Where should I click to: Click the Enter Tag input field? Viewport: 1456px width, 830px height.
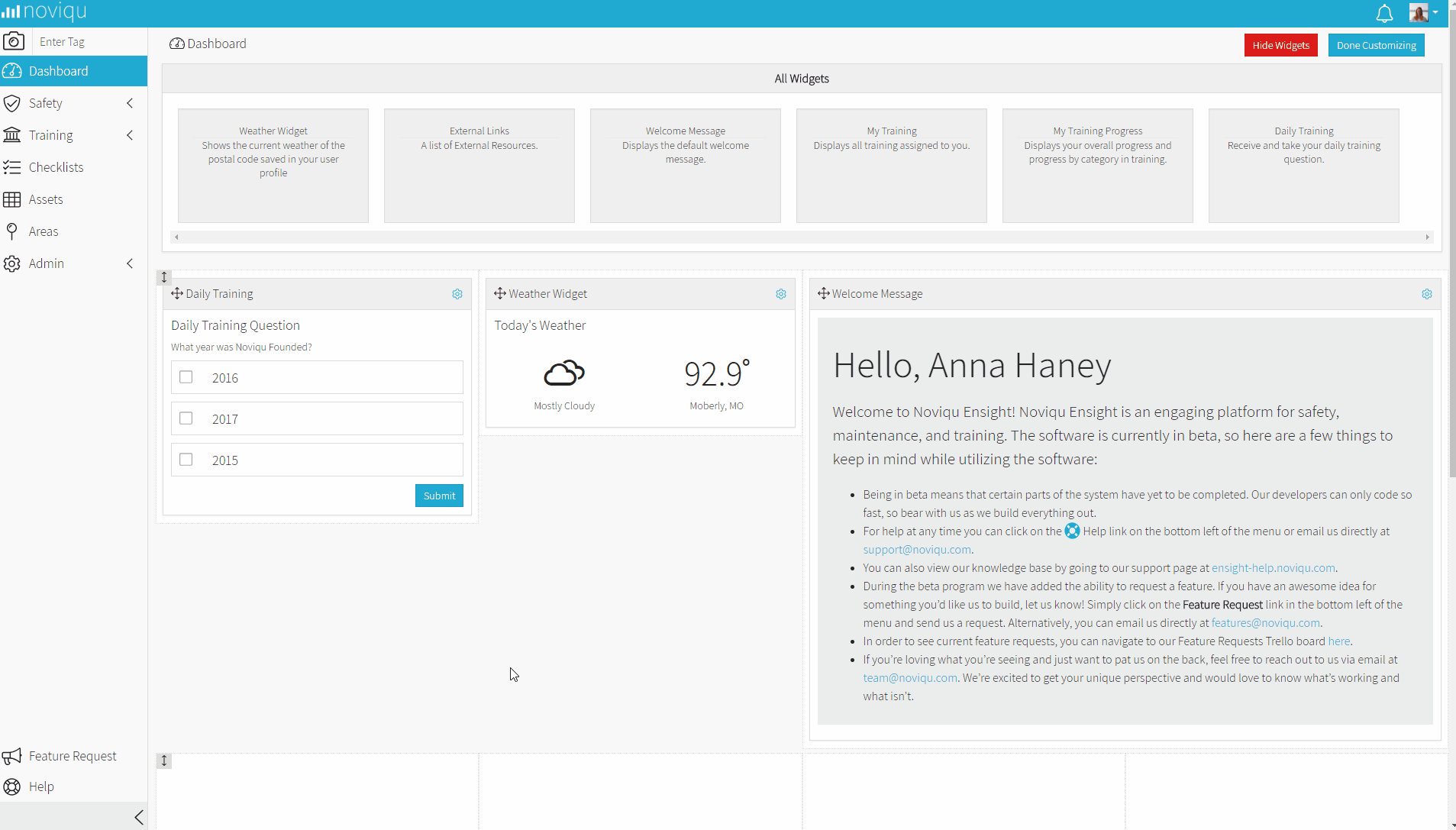tap(90, 42)
